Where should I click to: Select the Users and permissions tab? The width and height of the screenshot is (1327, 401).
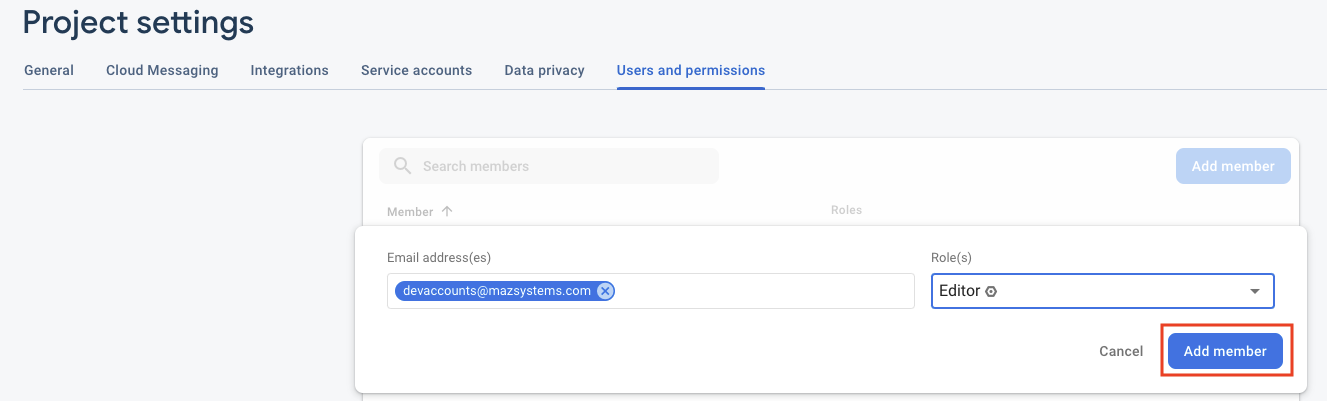point(691,71)
